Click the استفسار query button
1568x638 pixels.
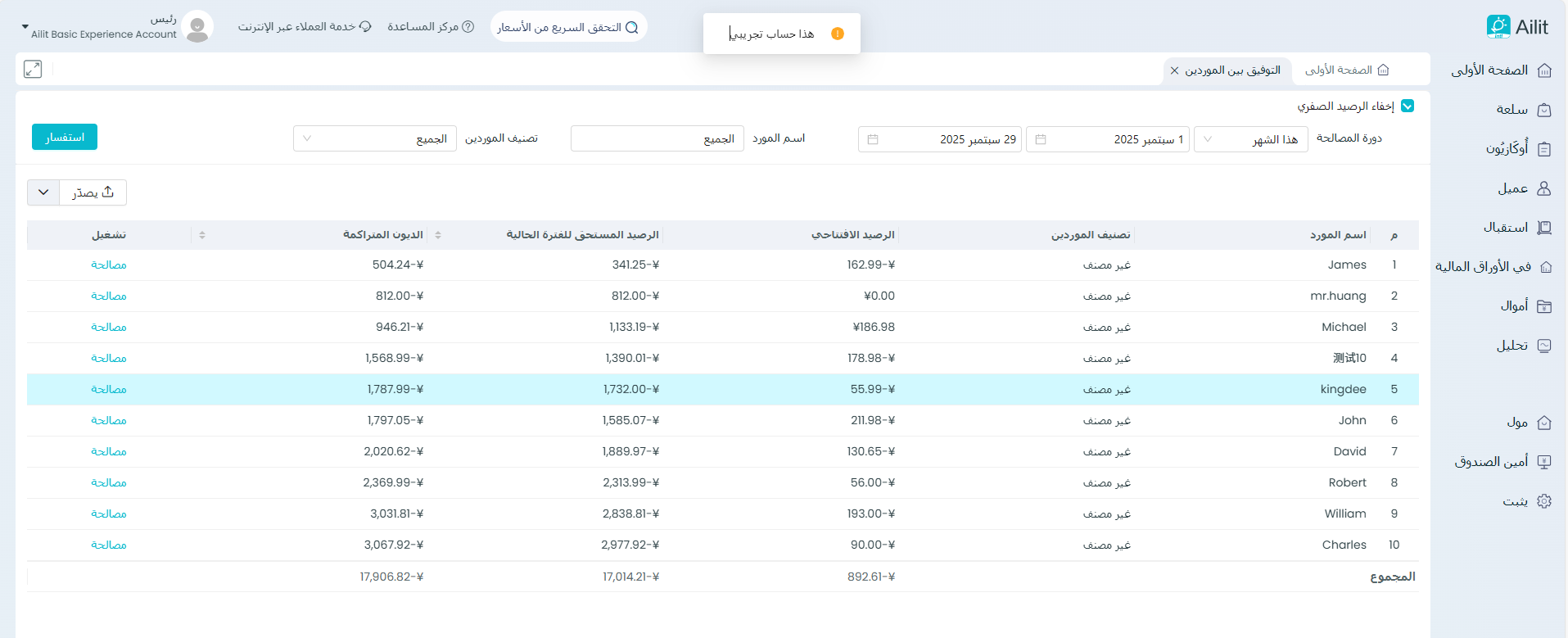pyautogui.click(x=65, y=137)
